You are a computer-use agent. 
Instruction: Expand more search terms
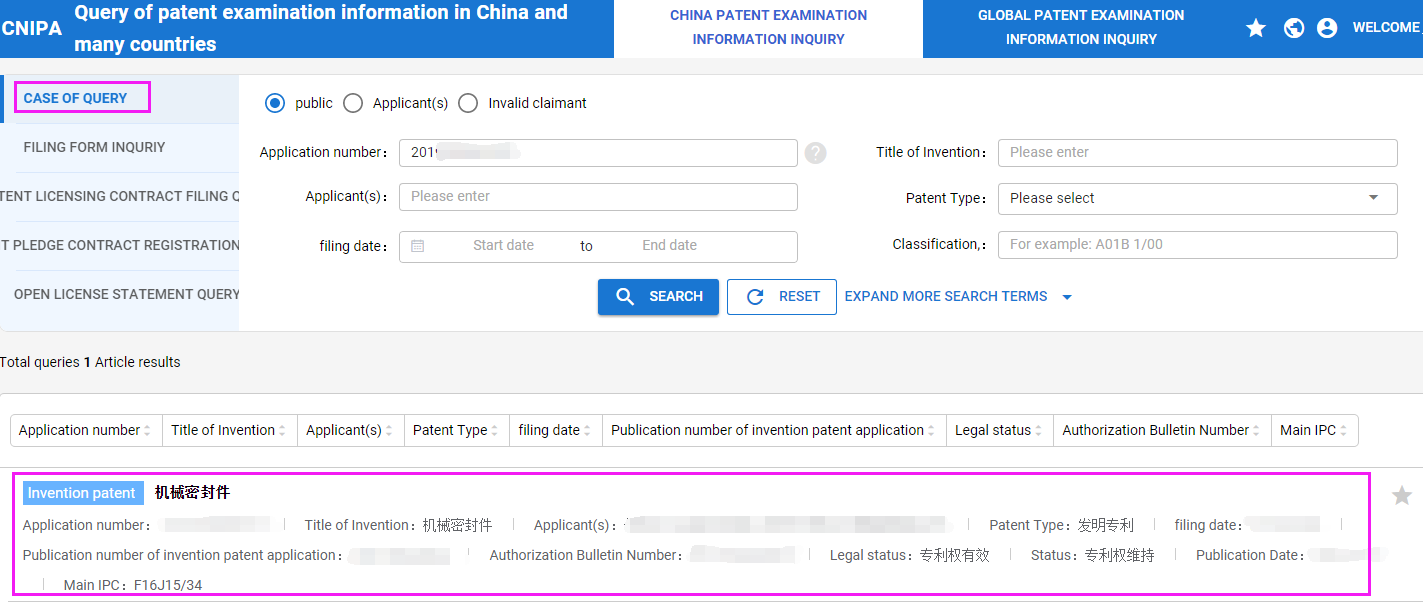coord(958,296)
